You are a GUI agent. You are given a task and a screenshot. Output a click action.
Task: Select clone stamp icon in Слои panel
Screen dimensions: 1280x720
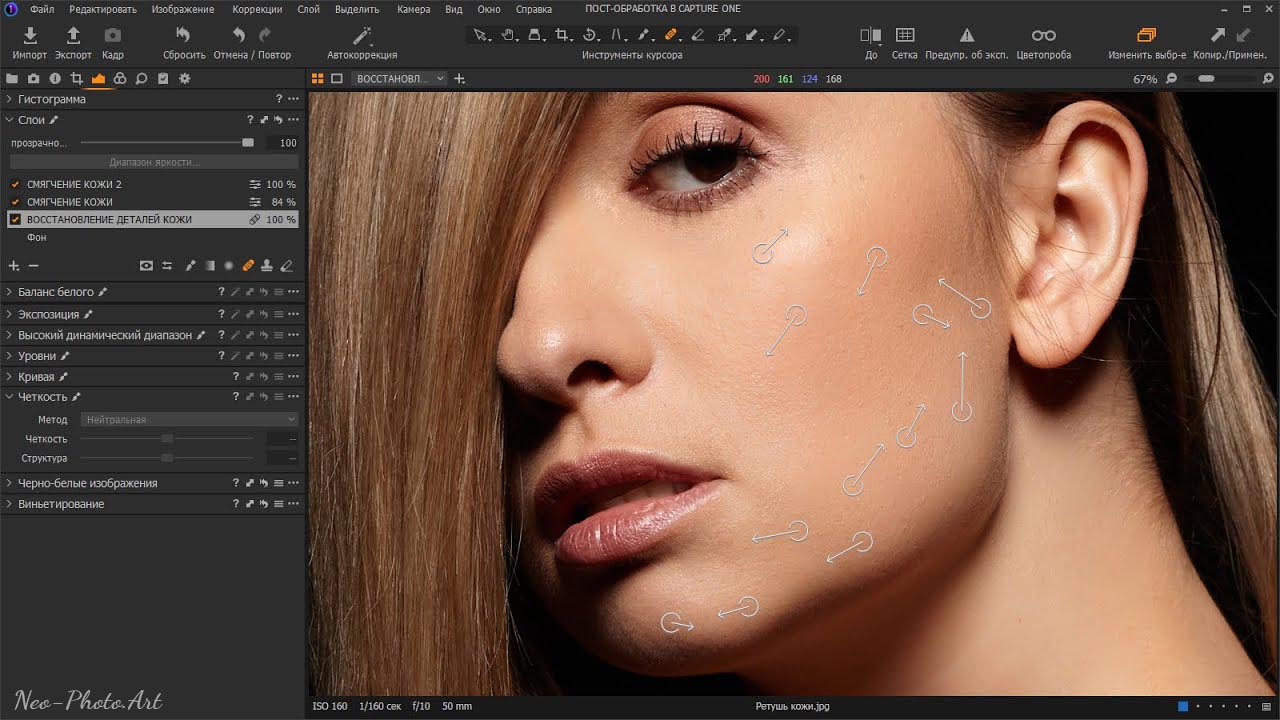267,266
